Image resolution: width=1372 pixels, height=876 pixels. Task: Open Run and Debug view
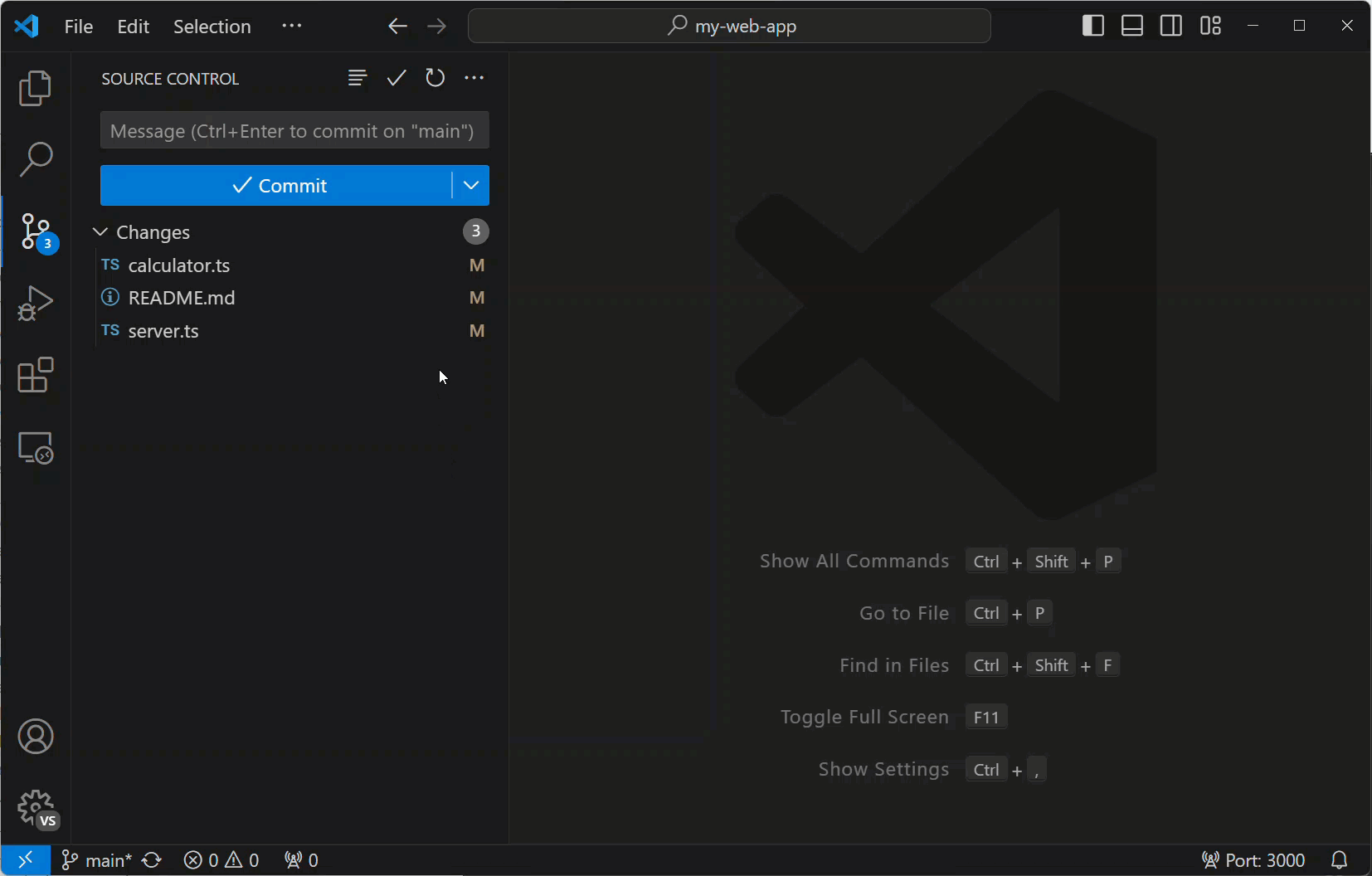tap(35, 304)
